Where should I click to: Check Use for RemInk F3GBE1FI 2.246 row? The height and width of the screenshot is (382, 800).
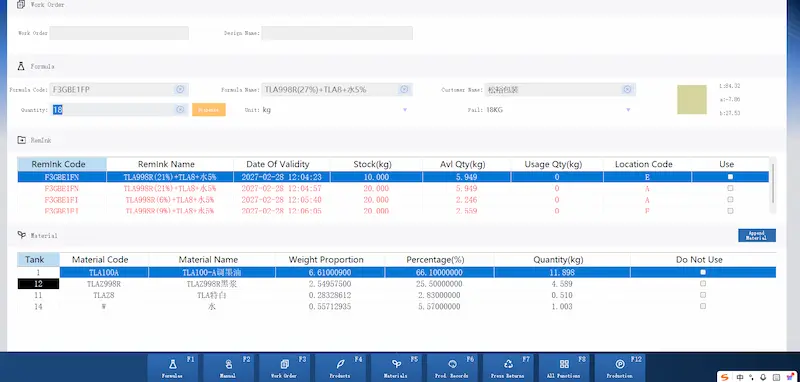730,199
